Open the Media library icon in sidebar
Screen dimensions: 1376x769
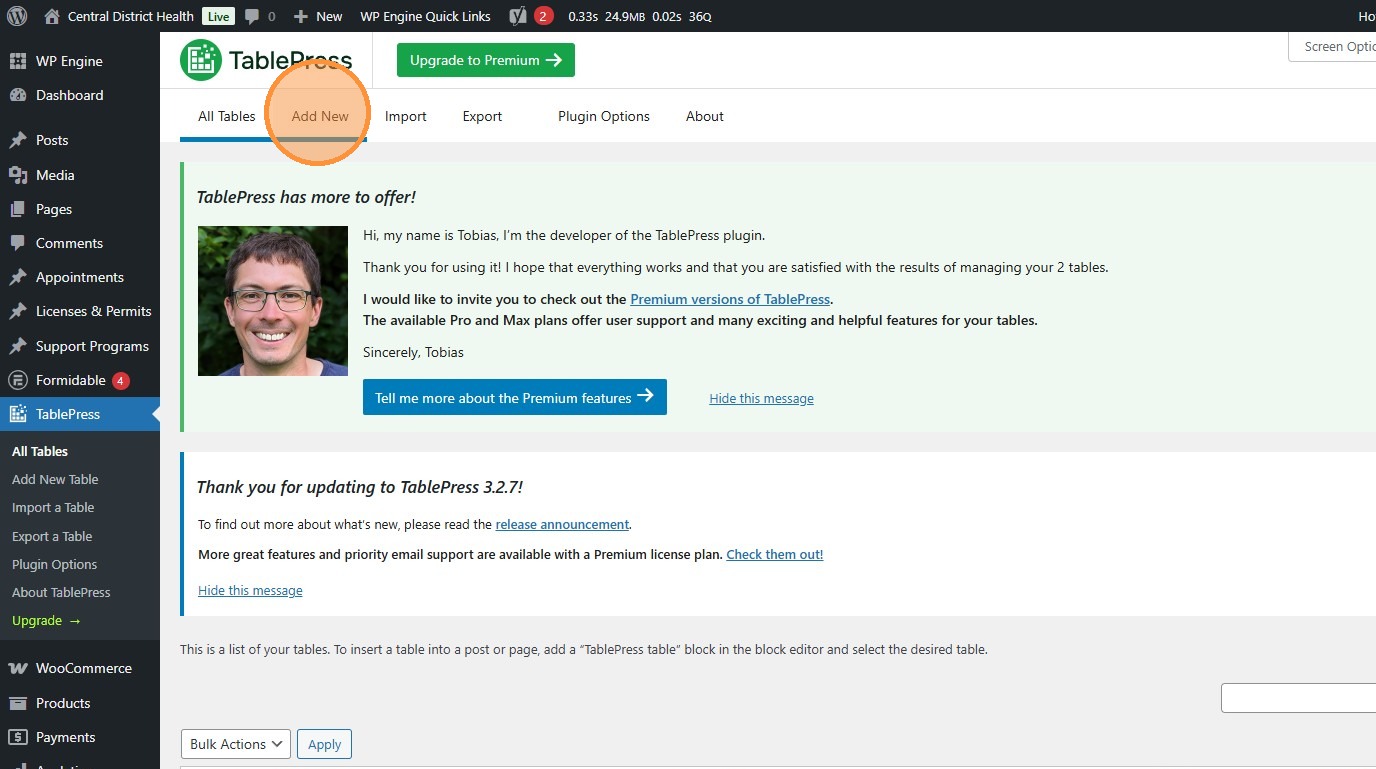click(17, 175)
